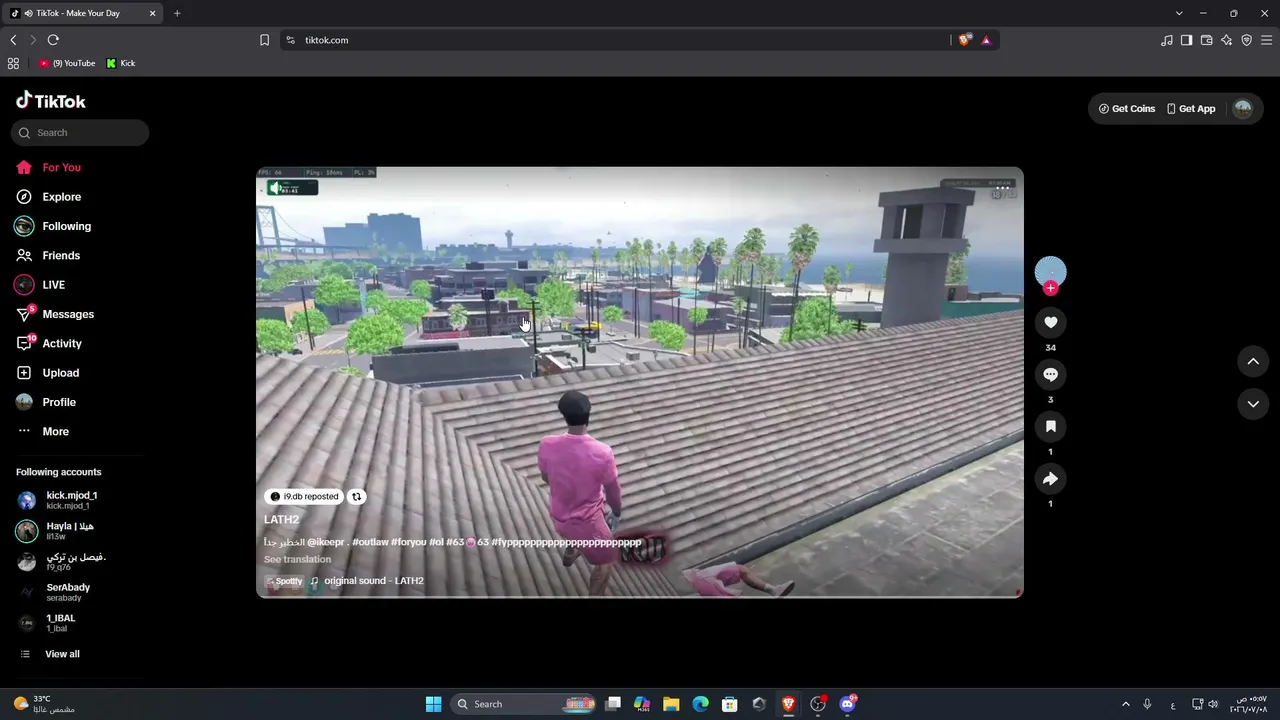Open the Explore page

click(48, 197)
